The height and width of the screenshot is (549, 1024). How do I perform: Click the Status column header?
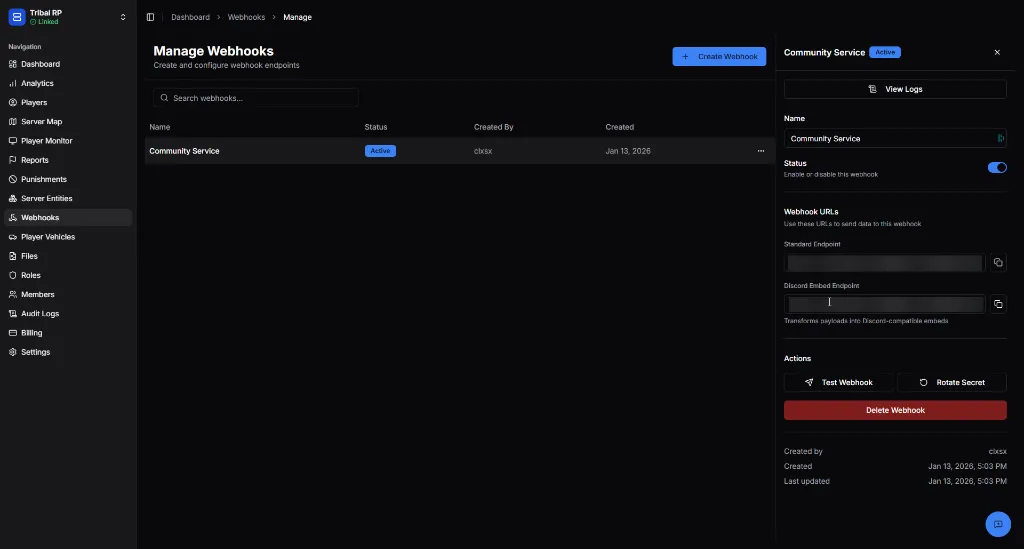(376, 127)
